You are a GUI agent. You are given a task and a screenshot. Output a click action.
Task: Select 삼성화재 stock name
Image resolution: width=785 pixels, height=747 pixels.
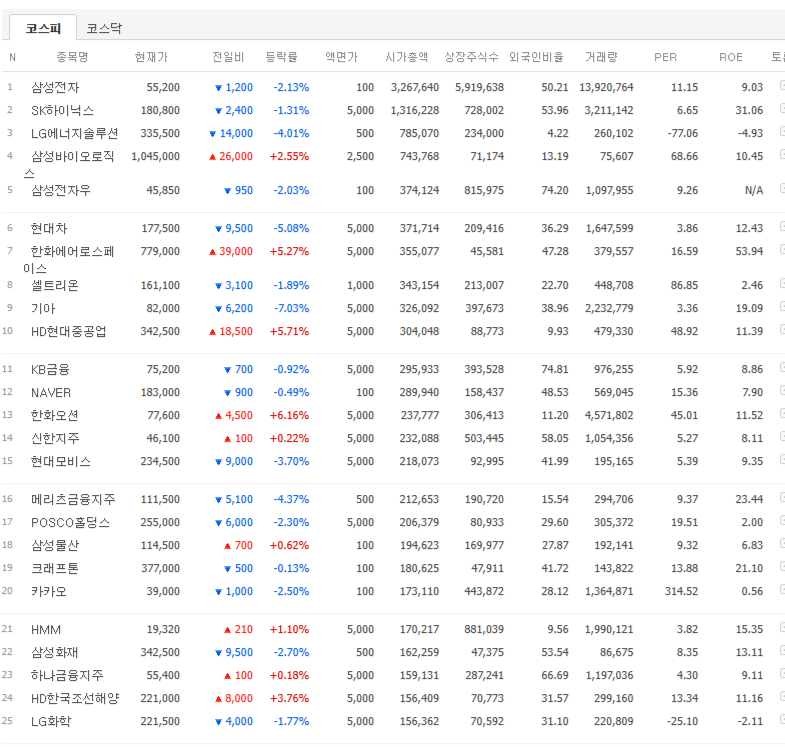55,653
